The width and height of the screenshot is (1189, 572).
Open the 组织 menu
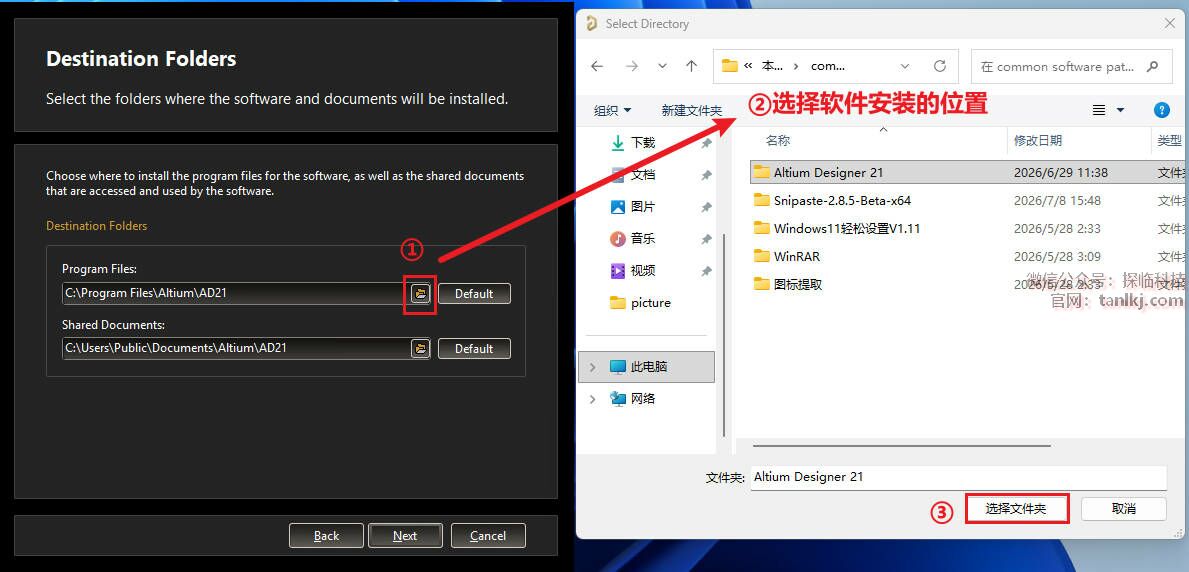pyautogui.click(x=613, y=111)
